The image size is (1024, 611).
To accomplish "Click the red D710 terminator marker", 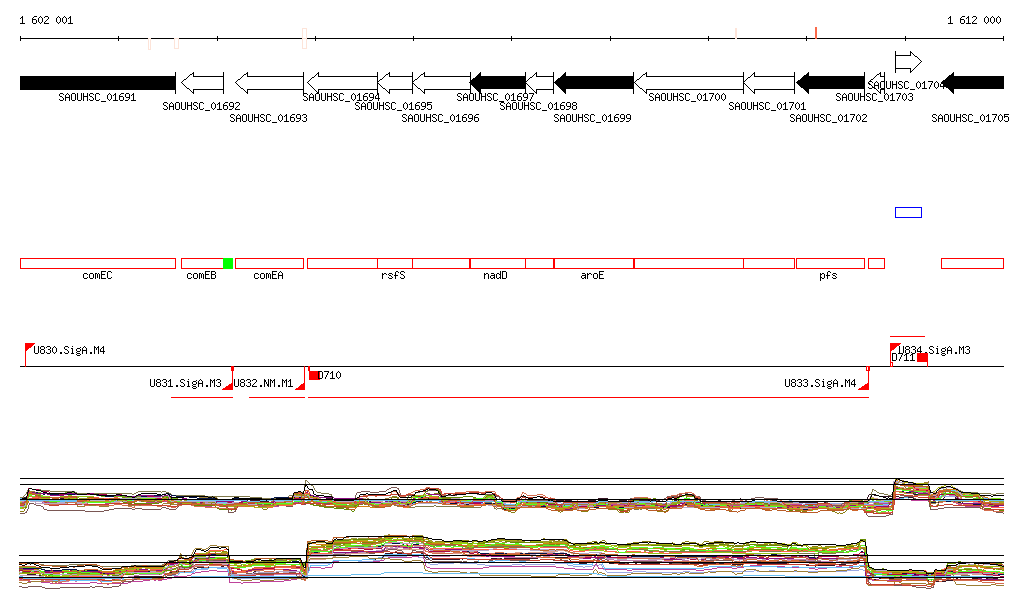I will coord(314,375).
